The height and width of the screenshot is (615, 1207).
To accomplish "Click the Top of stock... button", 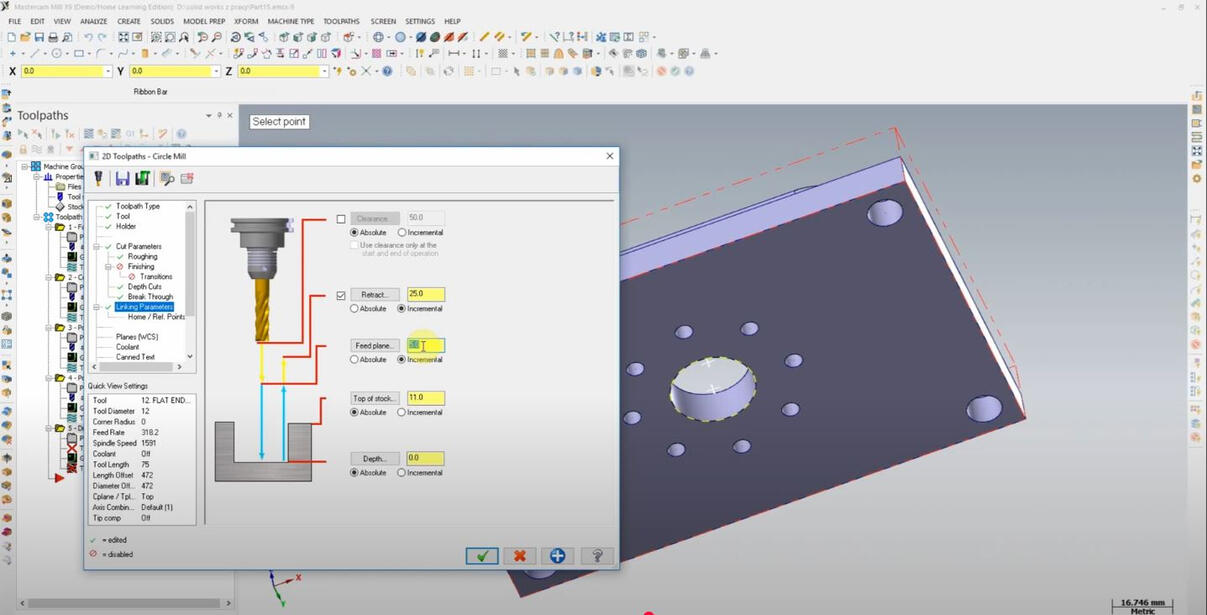I will pos(375,398).
